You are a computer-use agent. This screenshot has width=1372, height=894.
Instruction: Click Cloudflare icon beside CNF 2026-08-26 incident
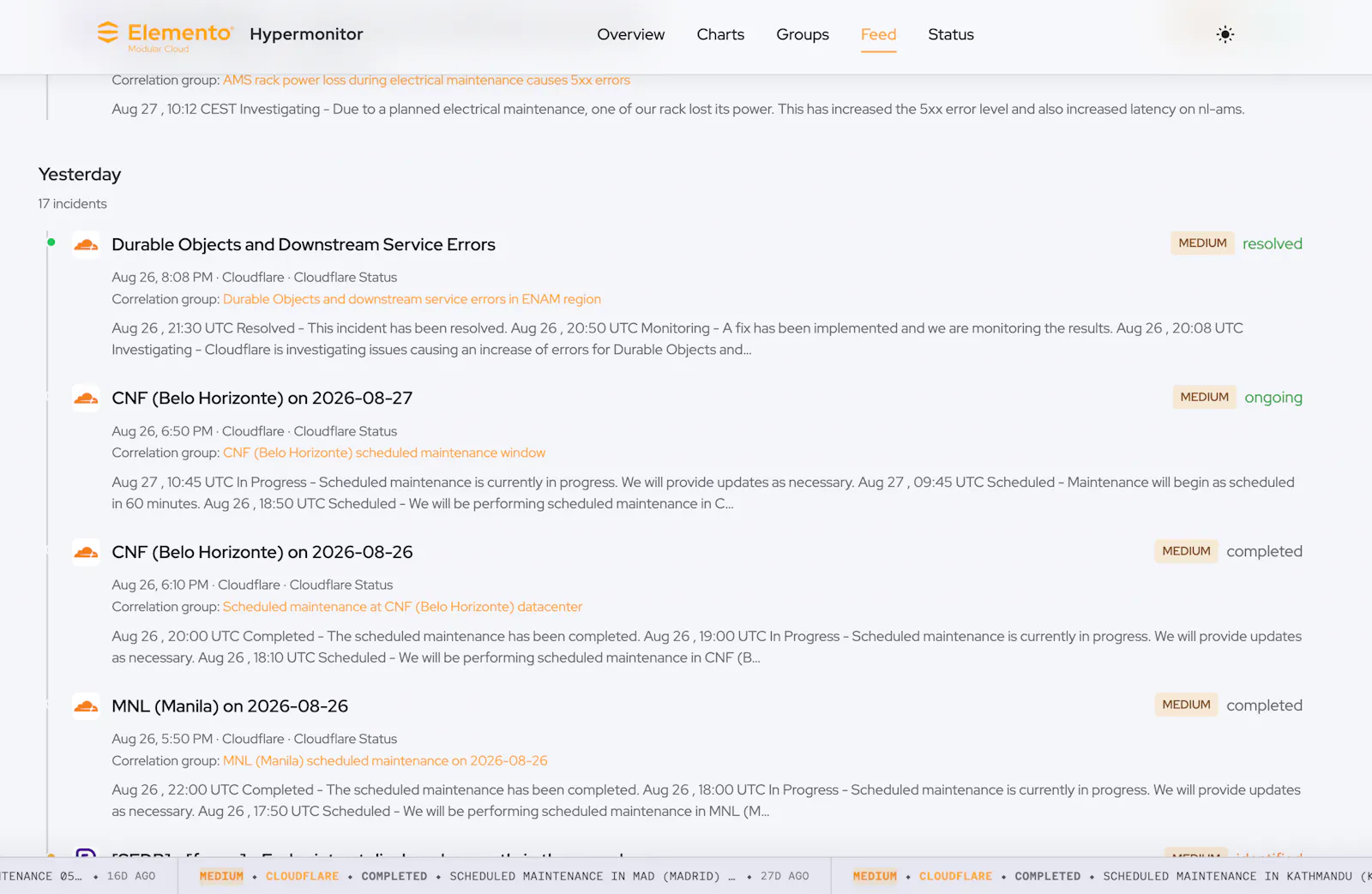point(86,553)
